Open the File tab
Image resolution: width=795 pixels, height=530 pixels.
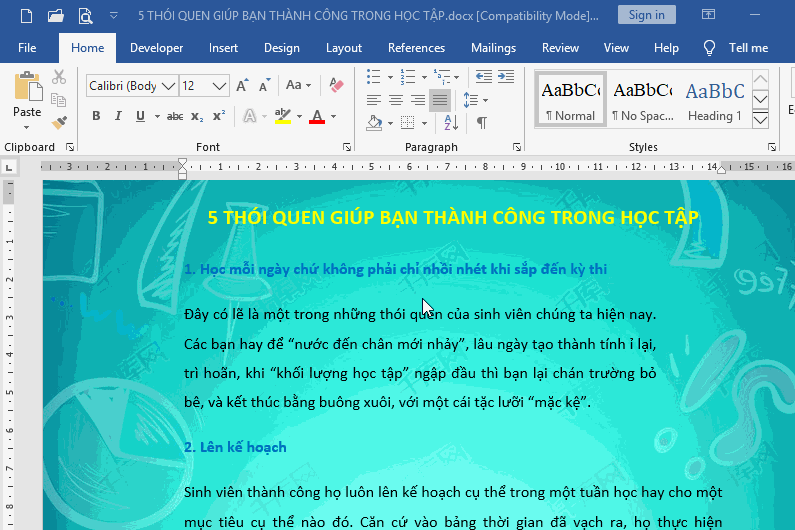coord(27,48)
